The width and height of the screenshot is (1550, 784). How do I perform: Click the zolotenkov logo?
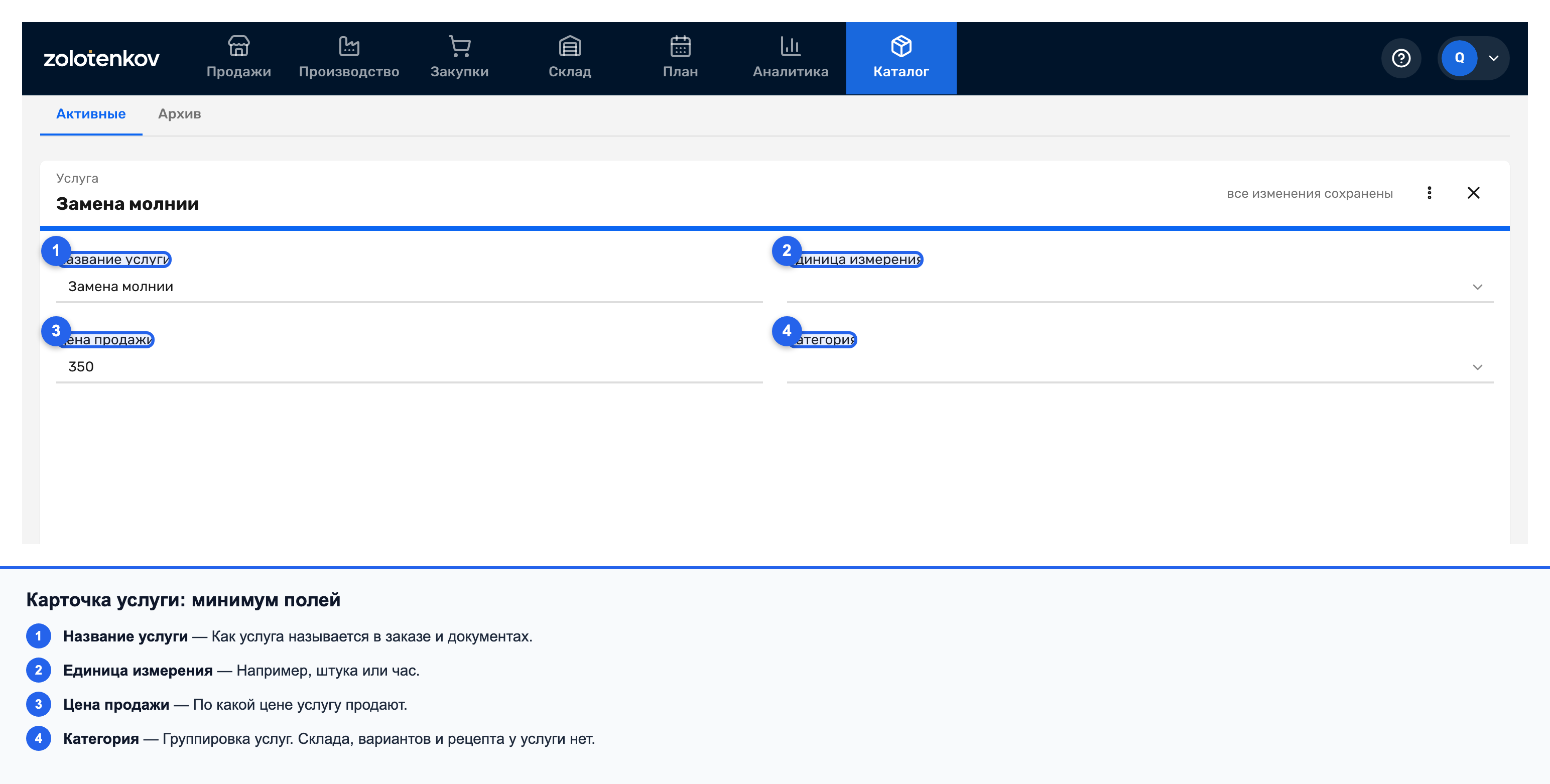(101, 58)
